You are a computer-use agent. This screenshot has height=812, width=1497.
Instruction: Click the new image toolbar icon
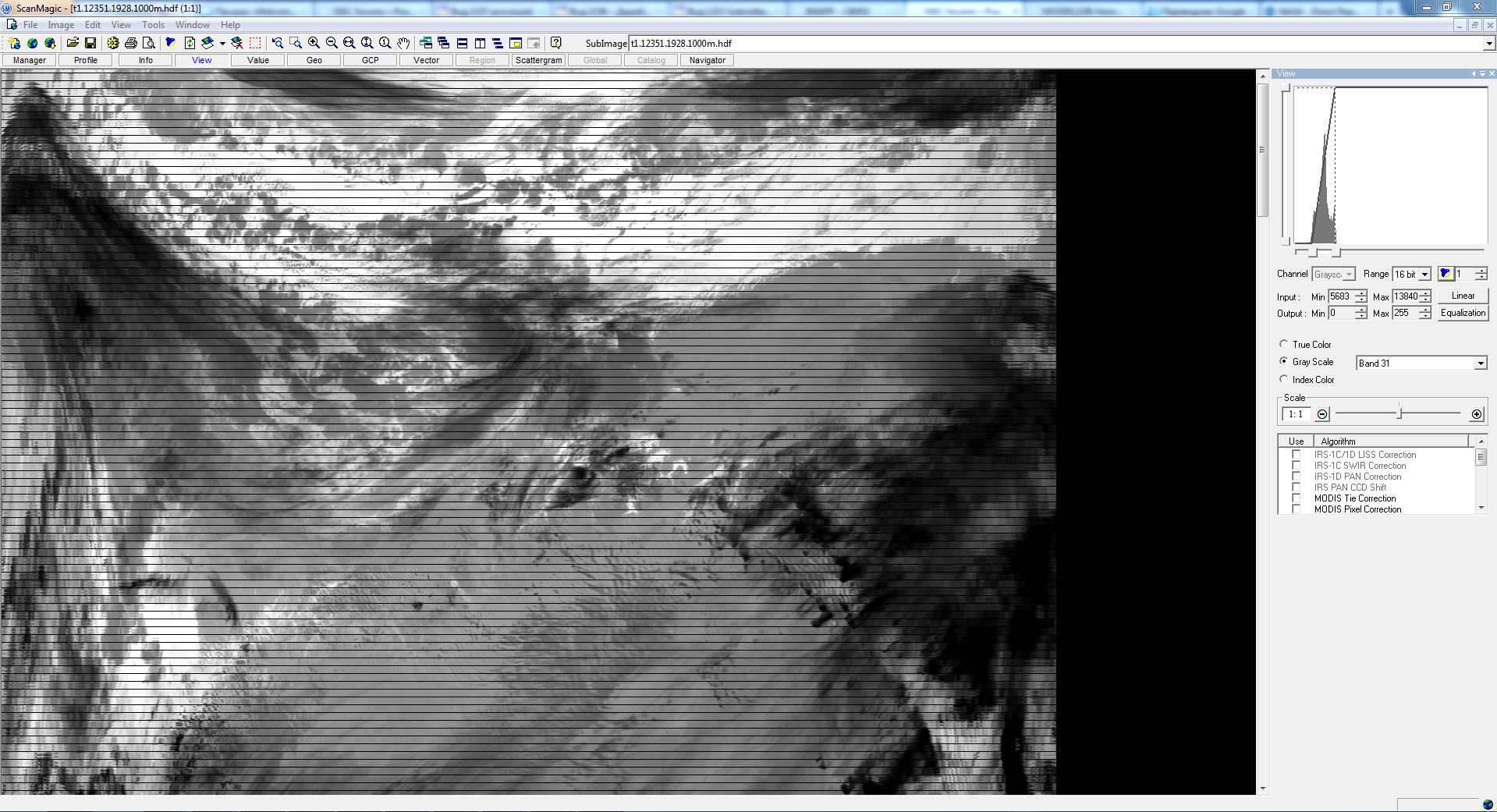click(x=14, y=43)
